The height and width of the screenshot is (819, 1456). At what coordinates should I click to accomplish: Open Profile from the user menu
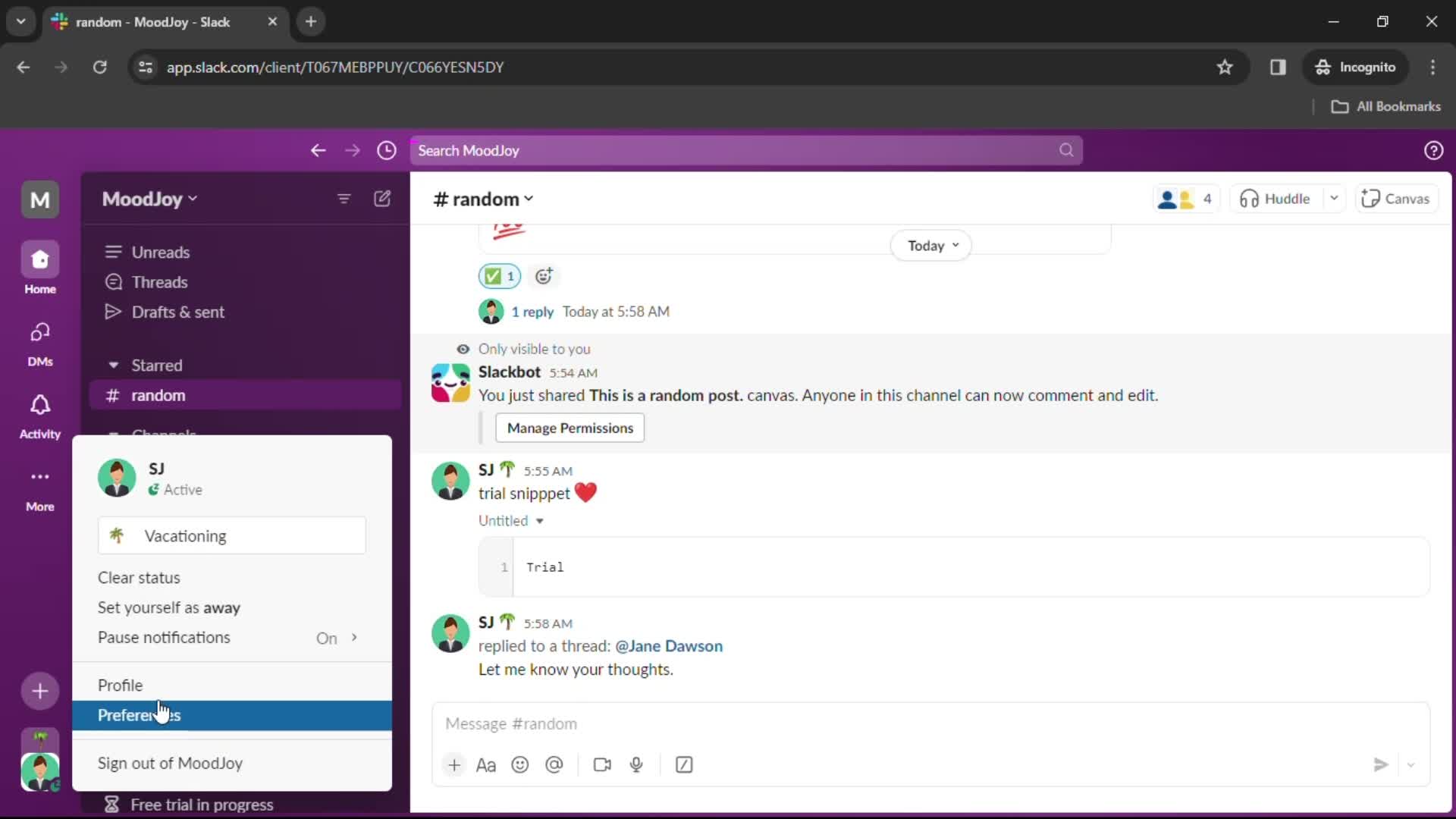click(232, 686)
